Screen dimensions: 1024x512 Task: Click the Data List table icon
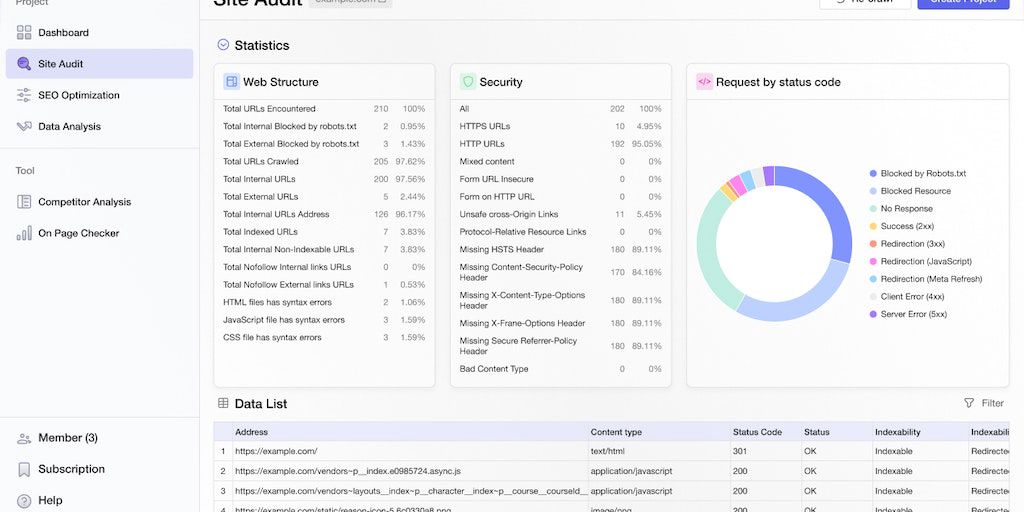tap(223, 404)
